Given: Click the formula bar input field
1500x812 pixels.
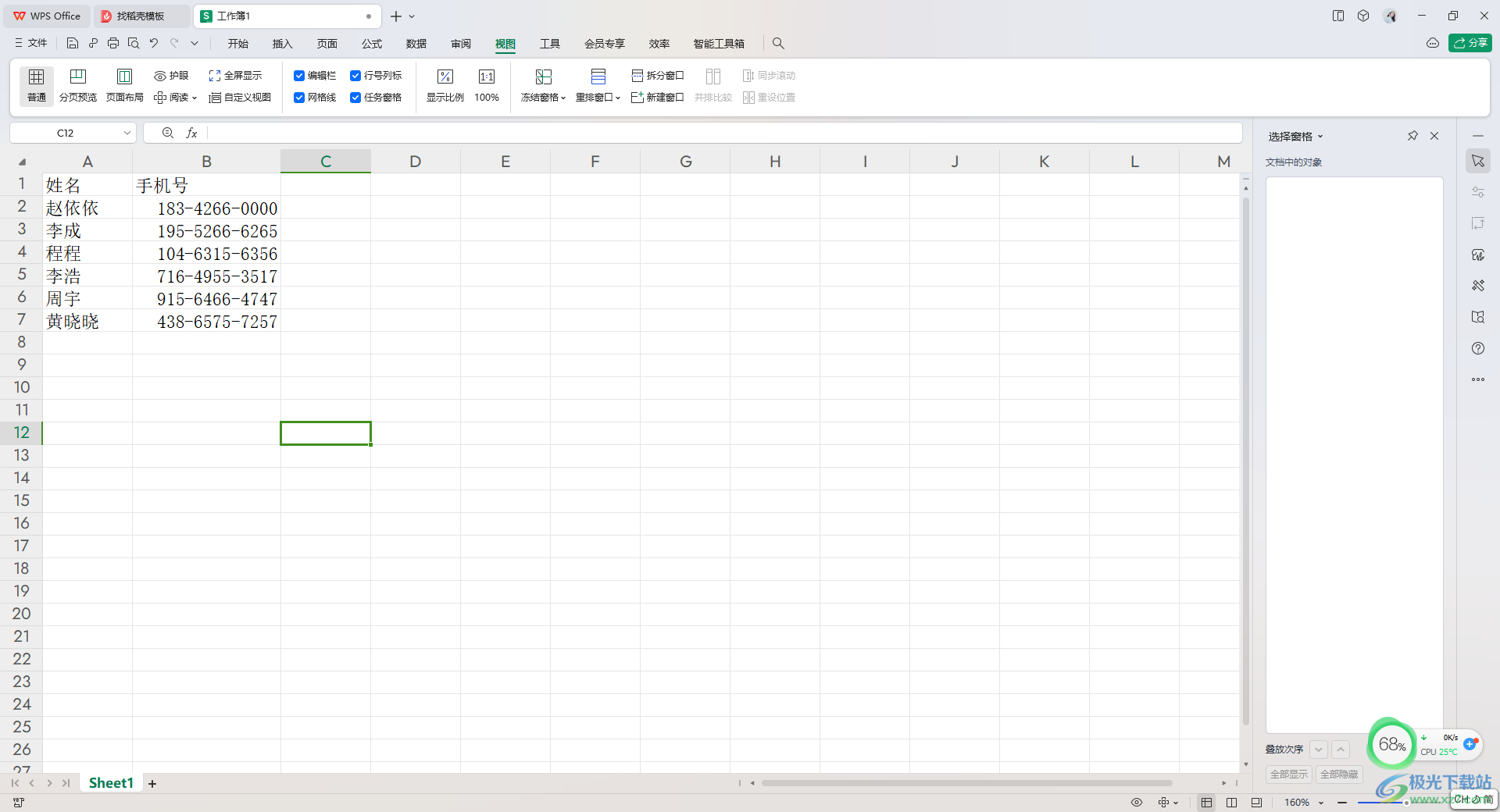Looking at the screenshot, I should 723,134.
